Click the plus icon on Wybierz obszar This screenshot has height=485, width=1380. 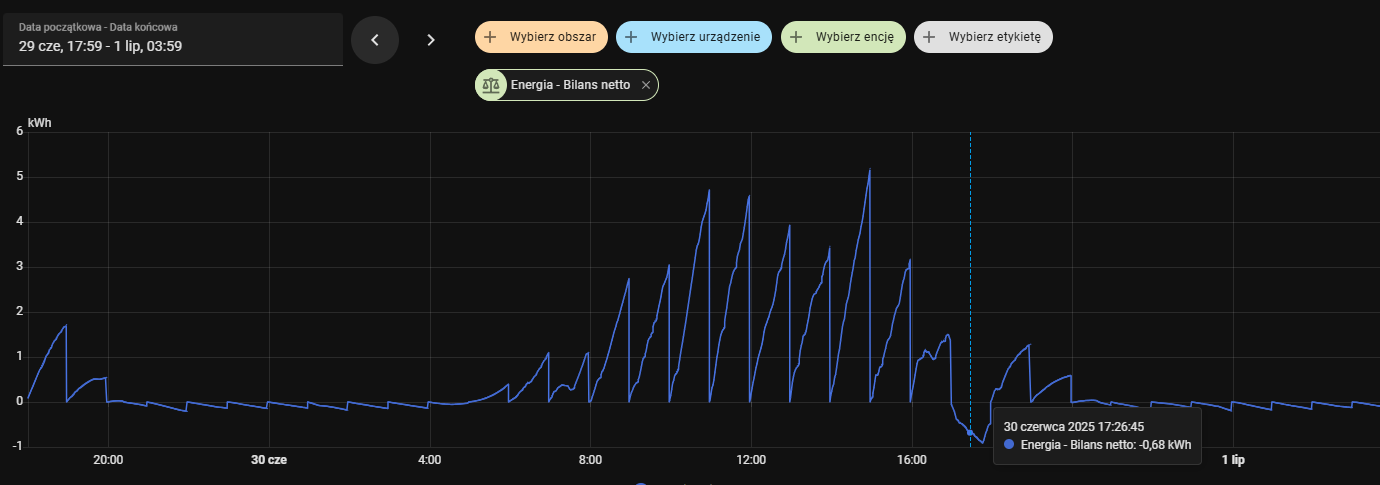click(x=490, y=38)
